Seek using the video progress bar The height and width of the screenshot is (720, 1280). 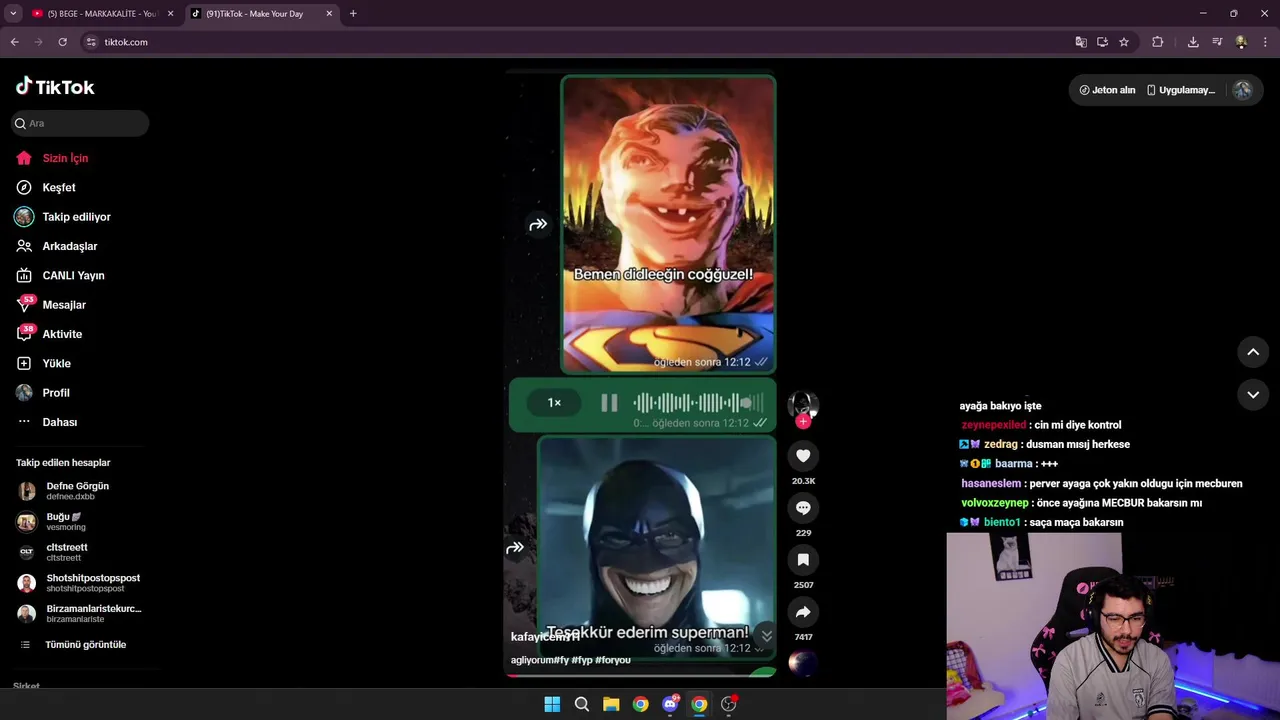(641, 675)
